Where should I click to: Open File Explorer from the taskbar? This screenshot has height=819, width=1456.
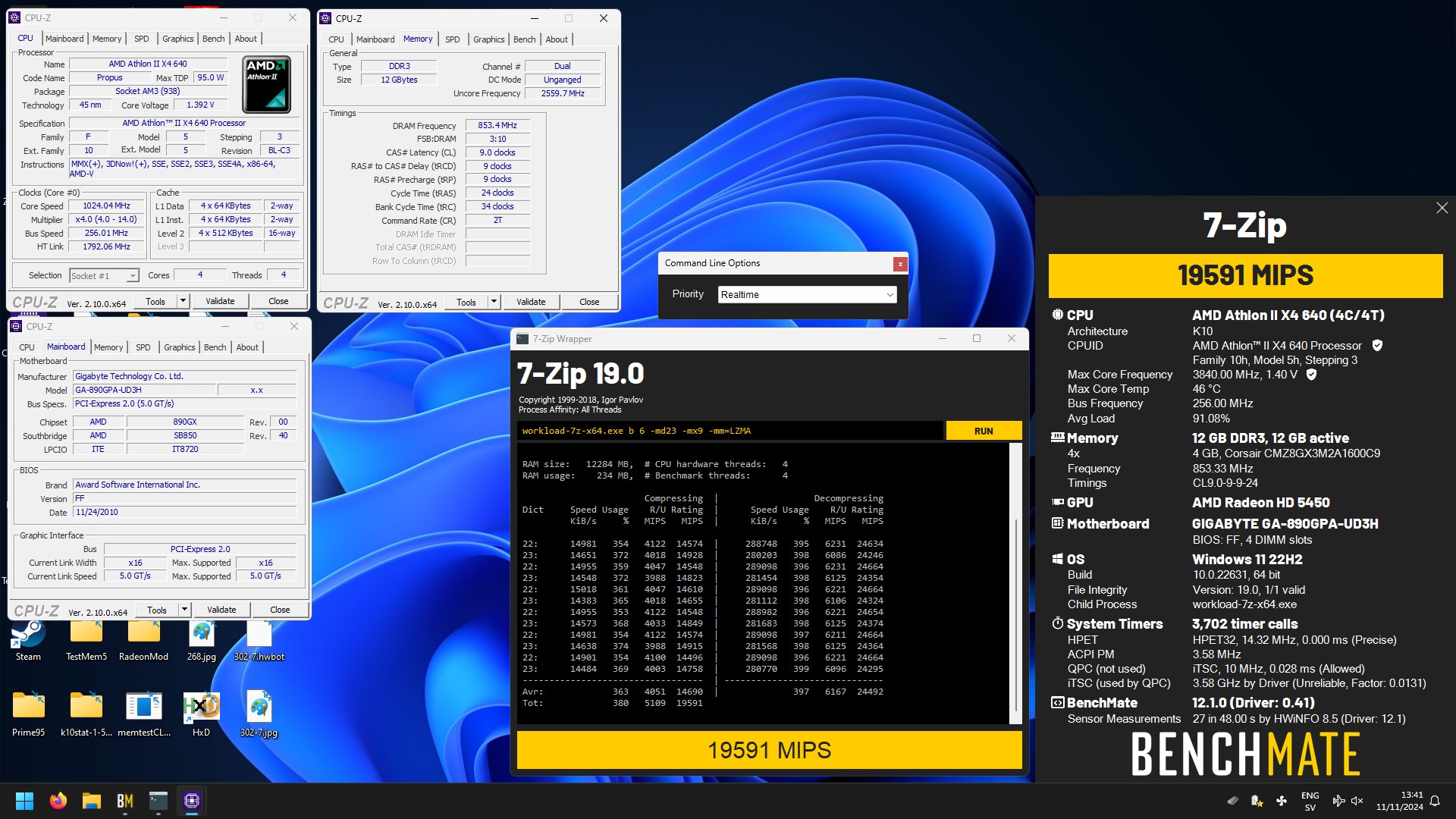click(x=92, y=801)
